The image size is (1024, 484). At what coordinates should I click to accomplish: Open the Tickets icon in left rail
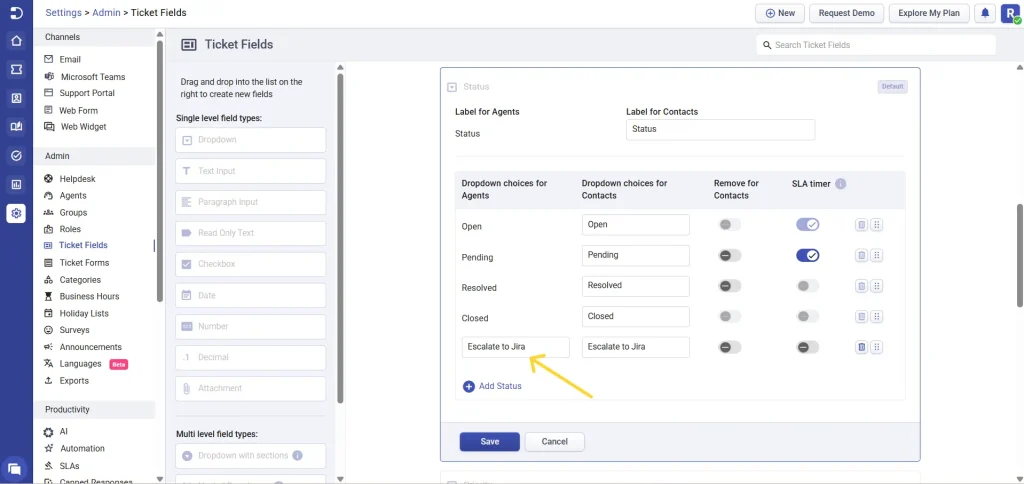click(16, 69)
